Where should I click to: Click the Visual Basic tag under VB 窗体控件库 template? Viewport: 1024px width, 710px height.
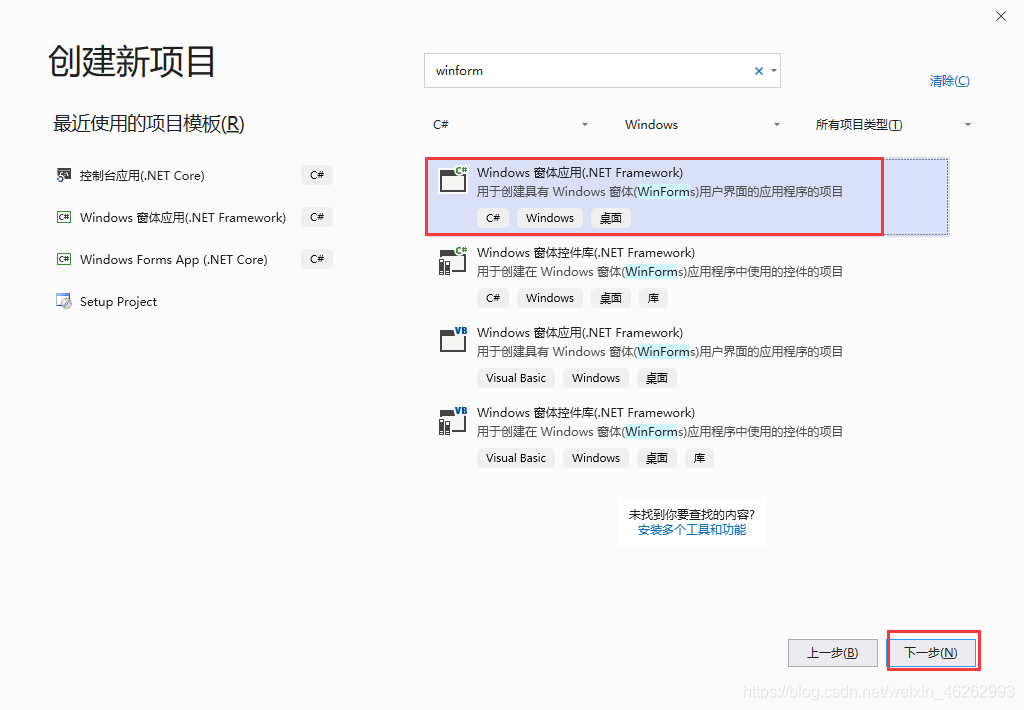(516, 458)
